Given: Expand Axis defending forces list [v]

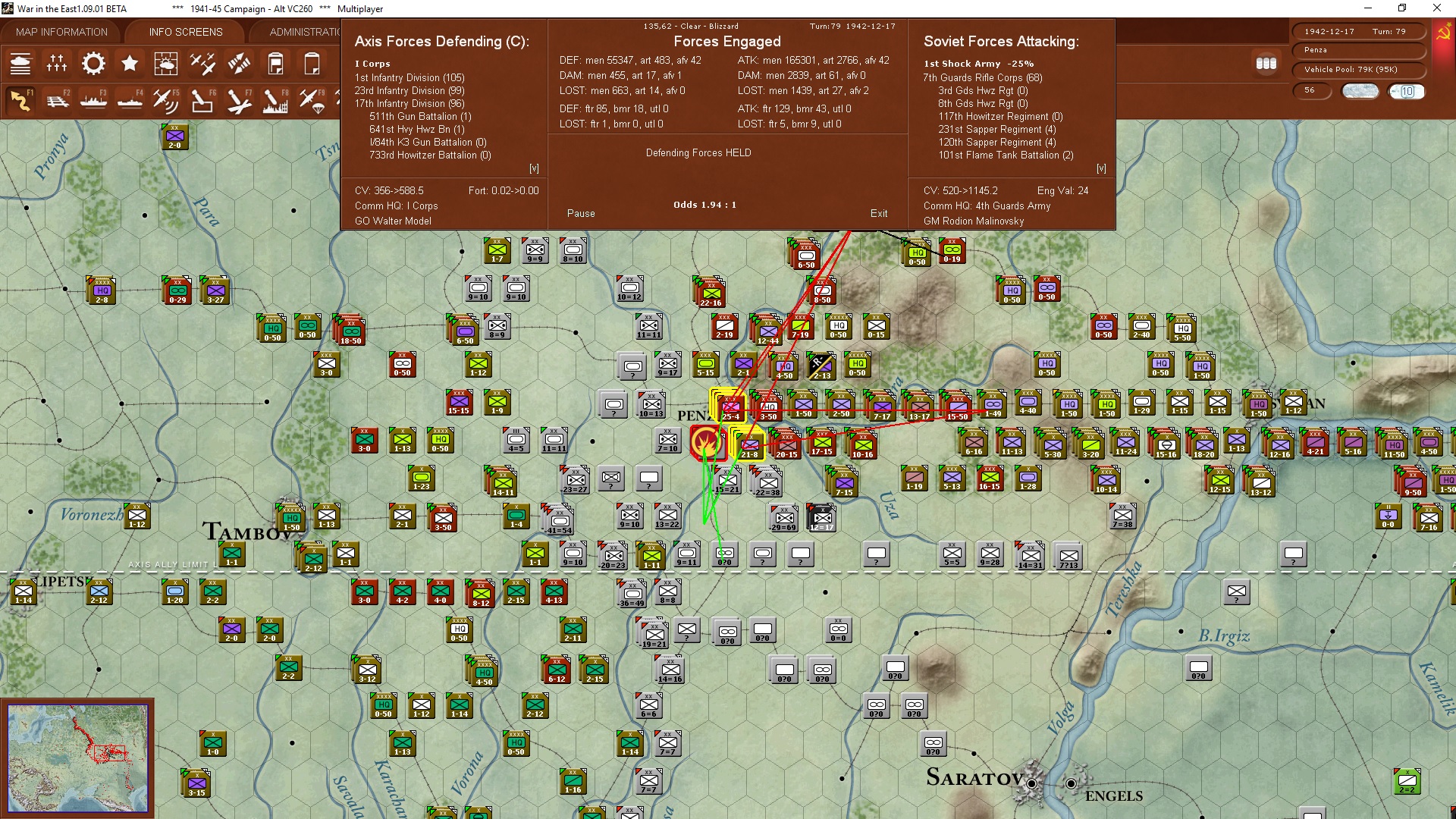Looking at the screenshot, I should point(534,168).
